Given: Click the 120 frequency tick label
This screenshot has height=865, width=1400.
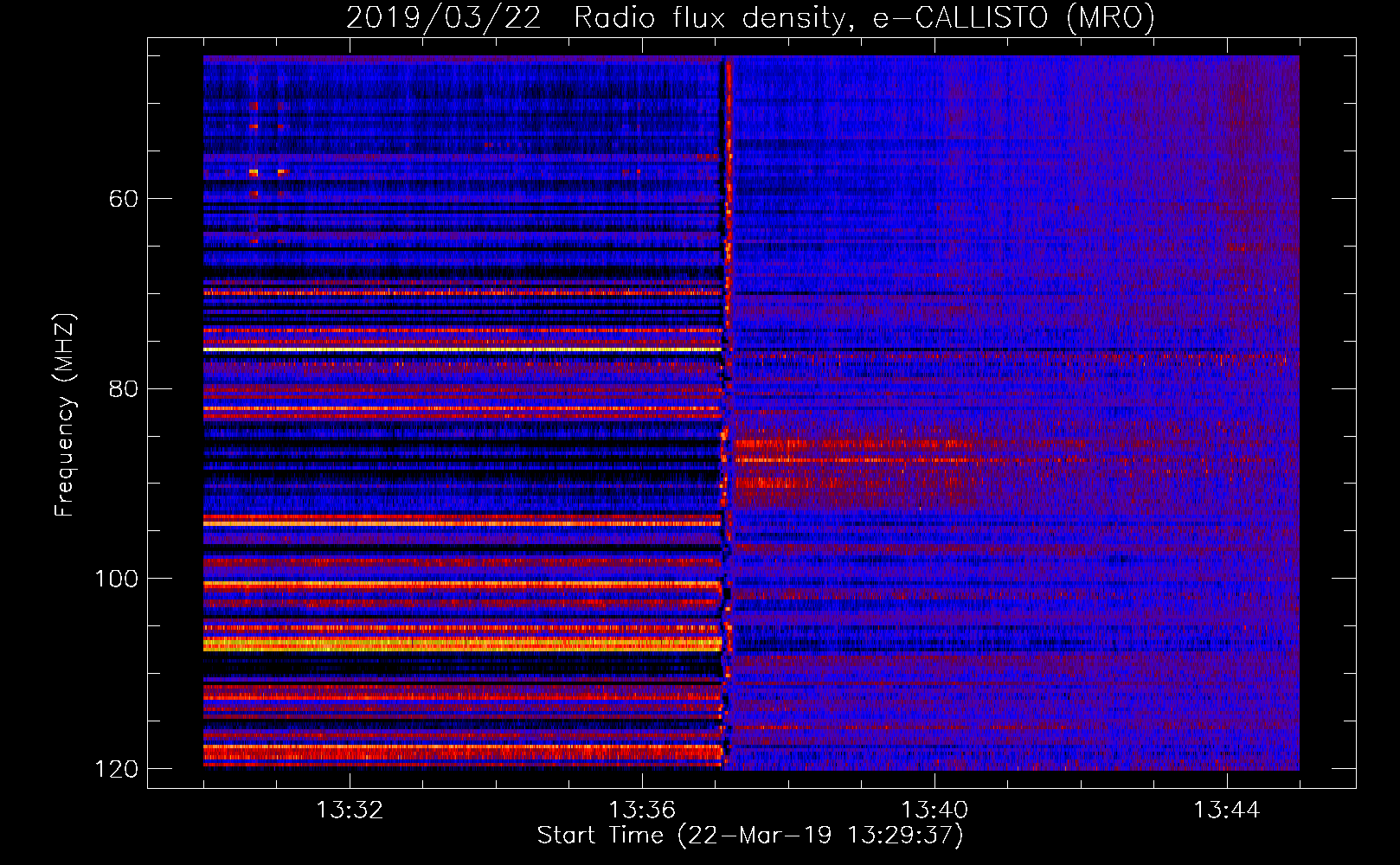Looking at the screenshot, I should (x=116, y=769).
